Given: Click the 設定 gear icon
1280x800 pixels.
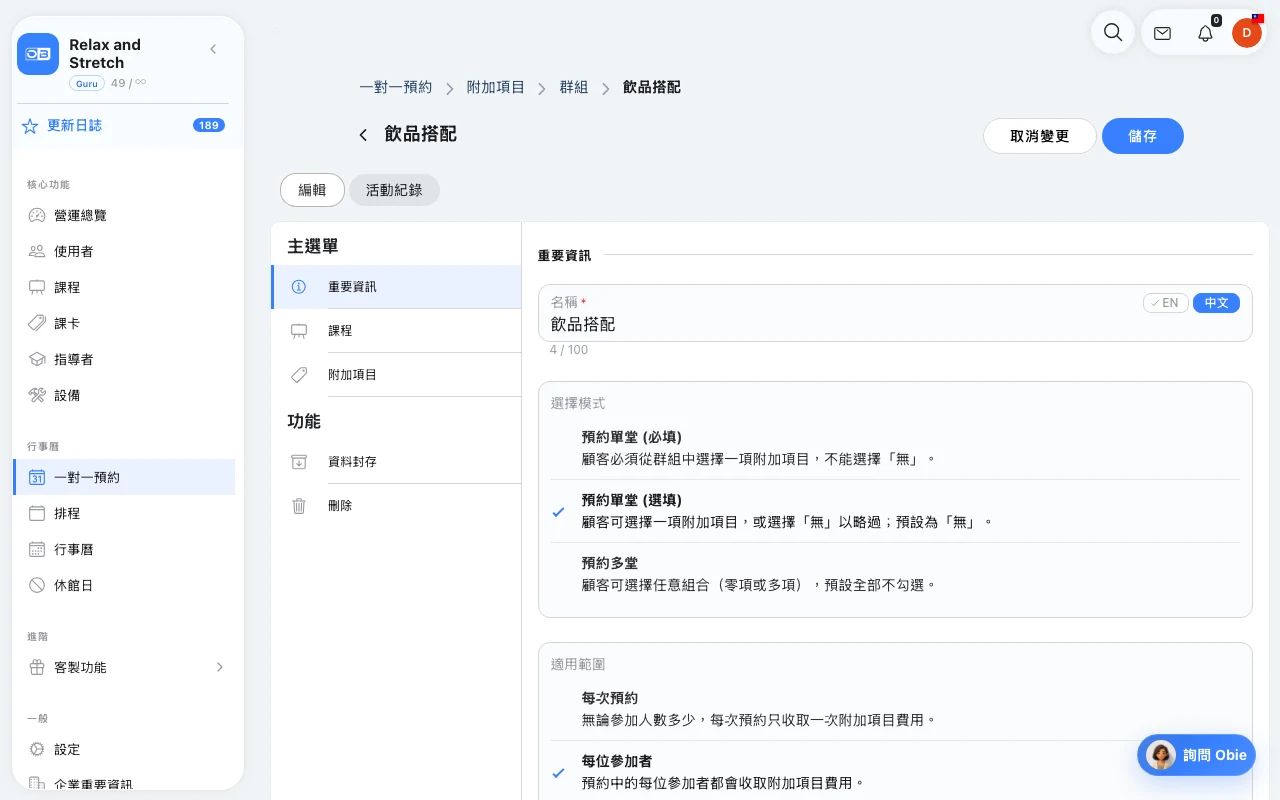Looking at the screenshot, I should (x=37, y=749).
